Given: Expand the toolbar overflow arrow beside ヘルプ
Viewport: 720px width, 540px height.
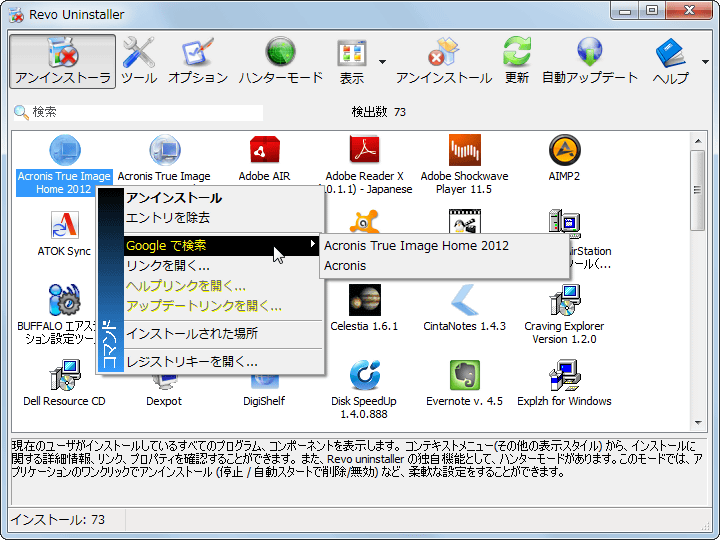Looking at the screenshot, I should coord(705,62).
